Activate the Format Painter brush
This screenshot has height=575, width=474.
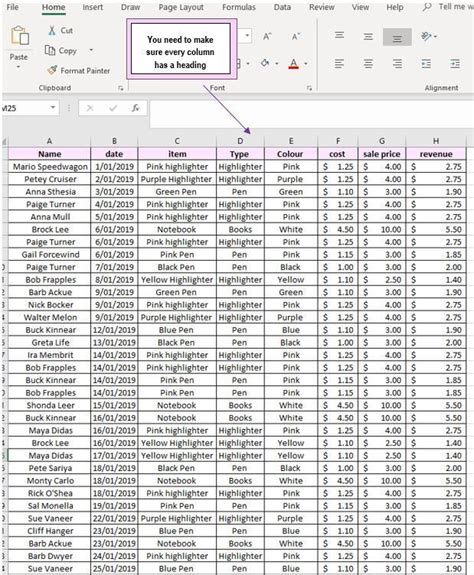point(52,70)
